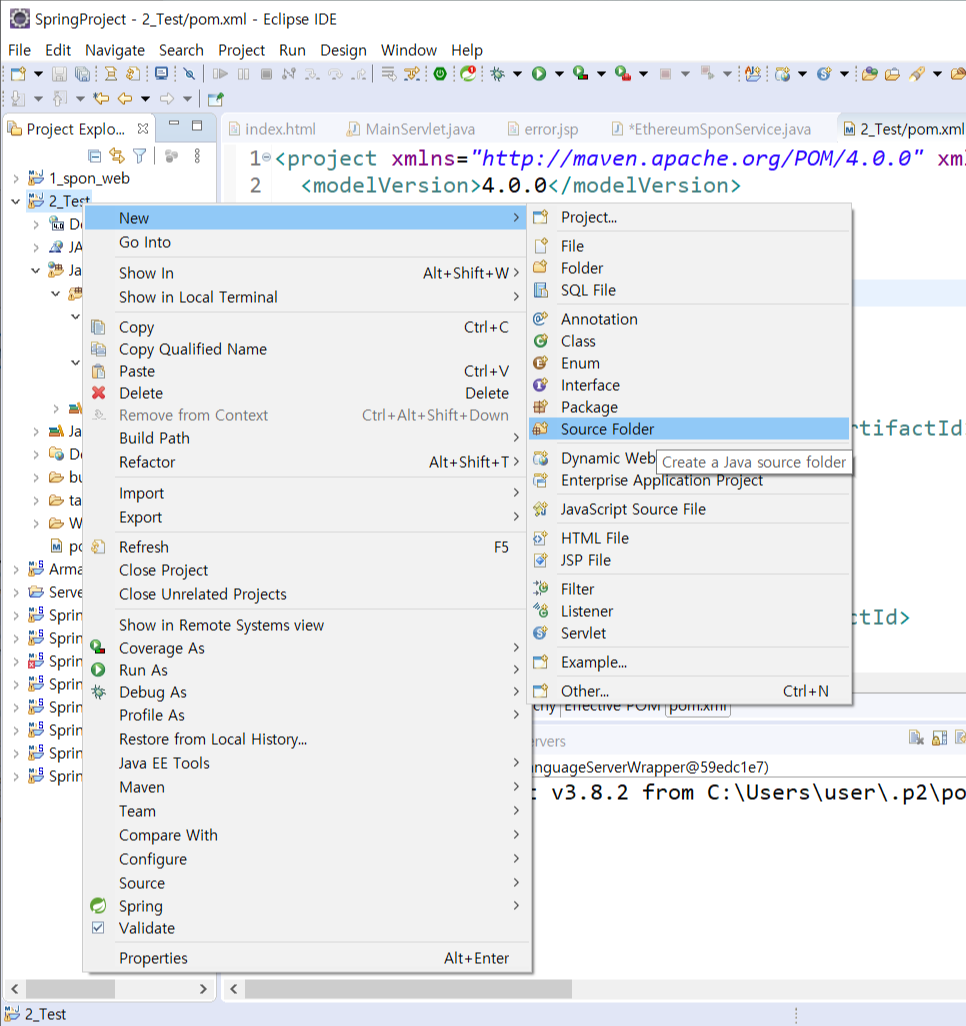This screenshot has width=966, height=1026.
Task: Click the green Run play icon
Action: (539, 74)
